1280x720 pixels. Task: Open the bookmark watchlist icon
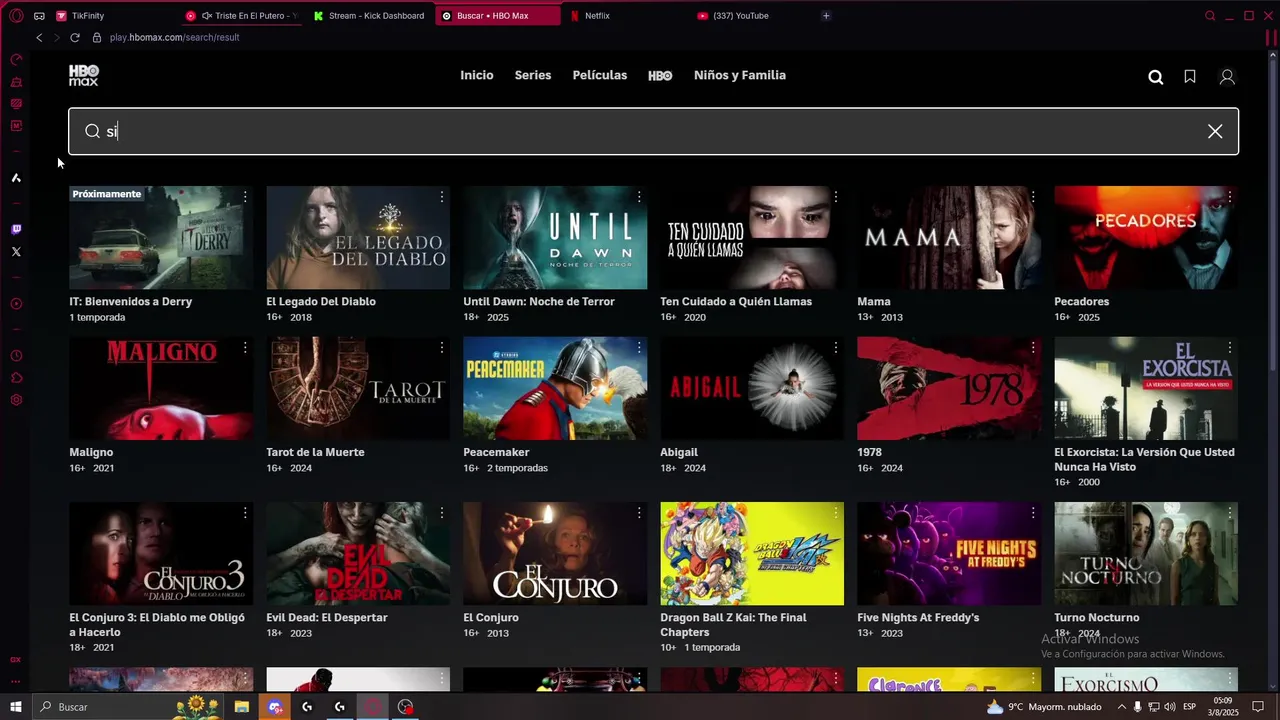click(1190, 77)
